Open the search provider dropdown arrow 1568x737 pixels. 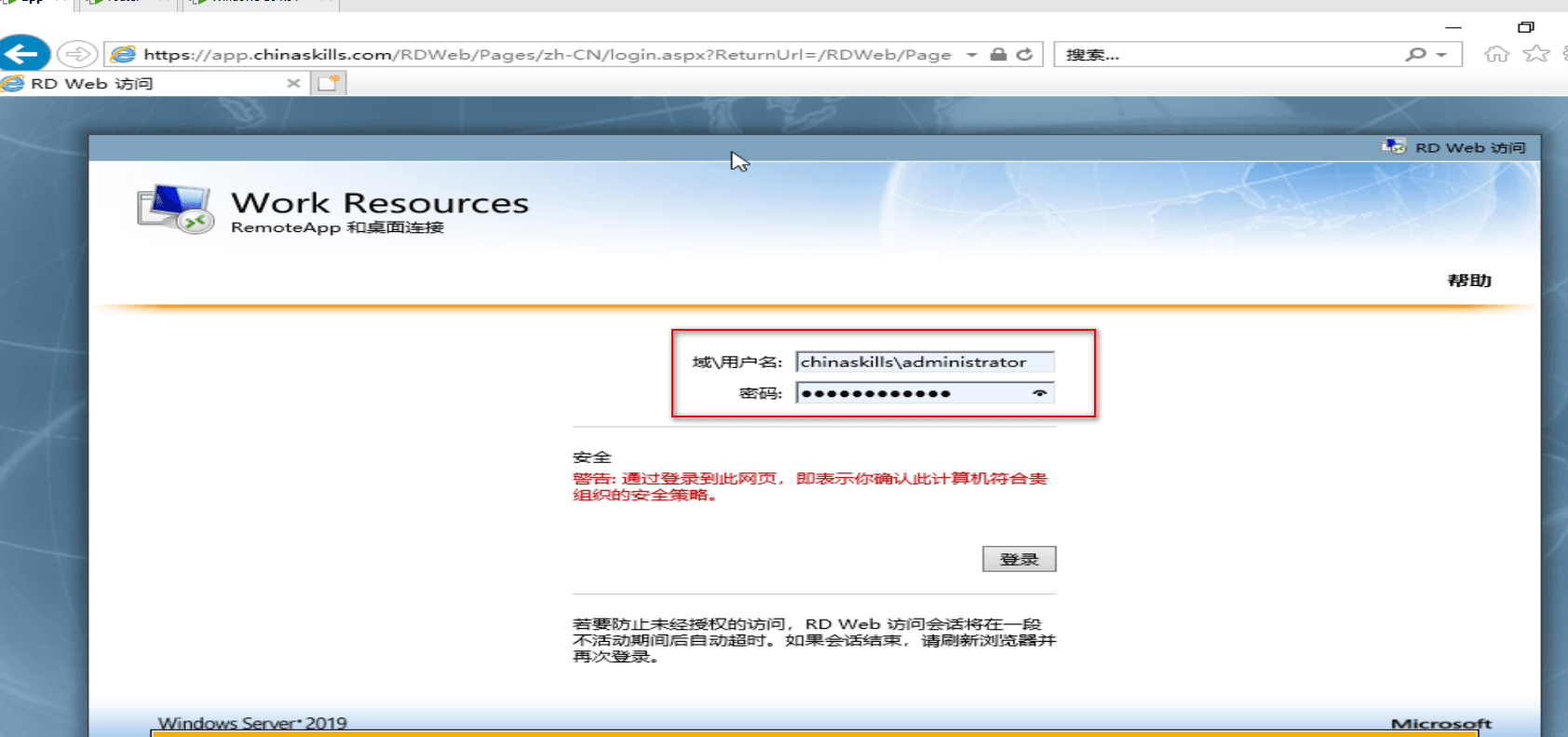pos(1441,54)
